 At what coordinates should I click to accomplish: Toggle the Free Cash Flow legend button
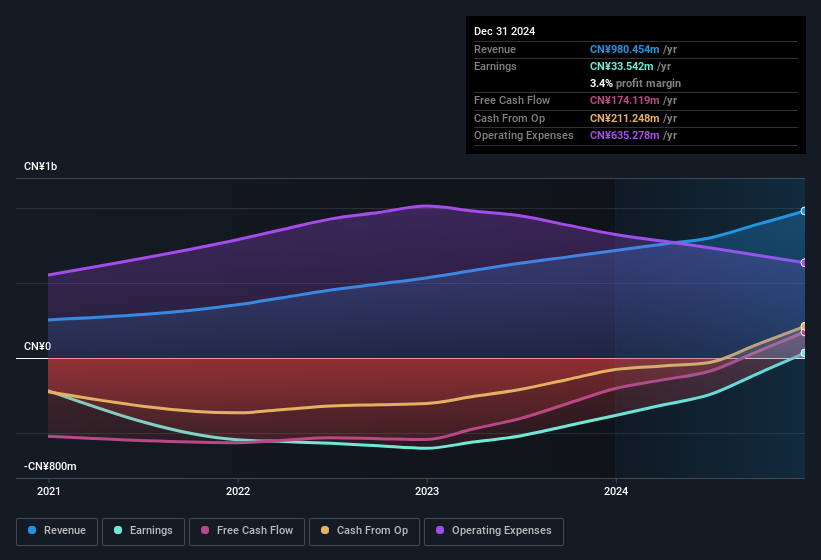click(x=247, y=532)
